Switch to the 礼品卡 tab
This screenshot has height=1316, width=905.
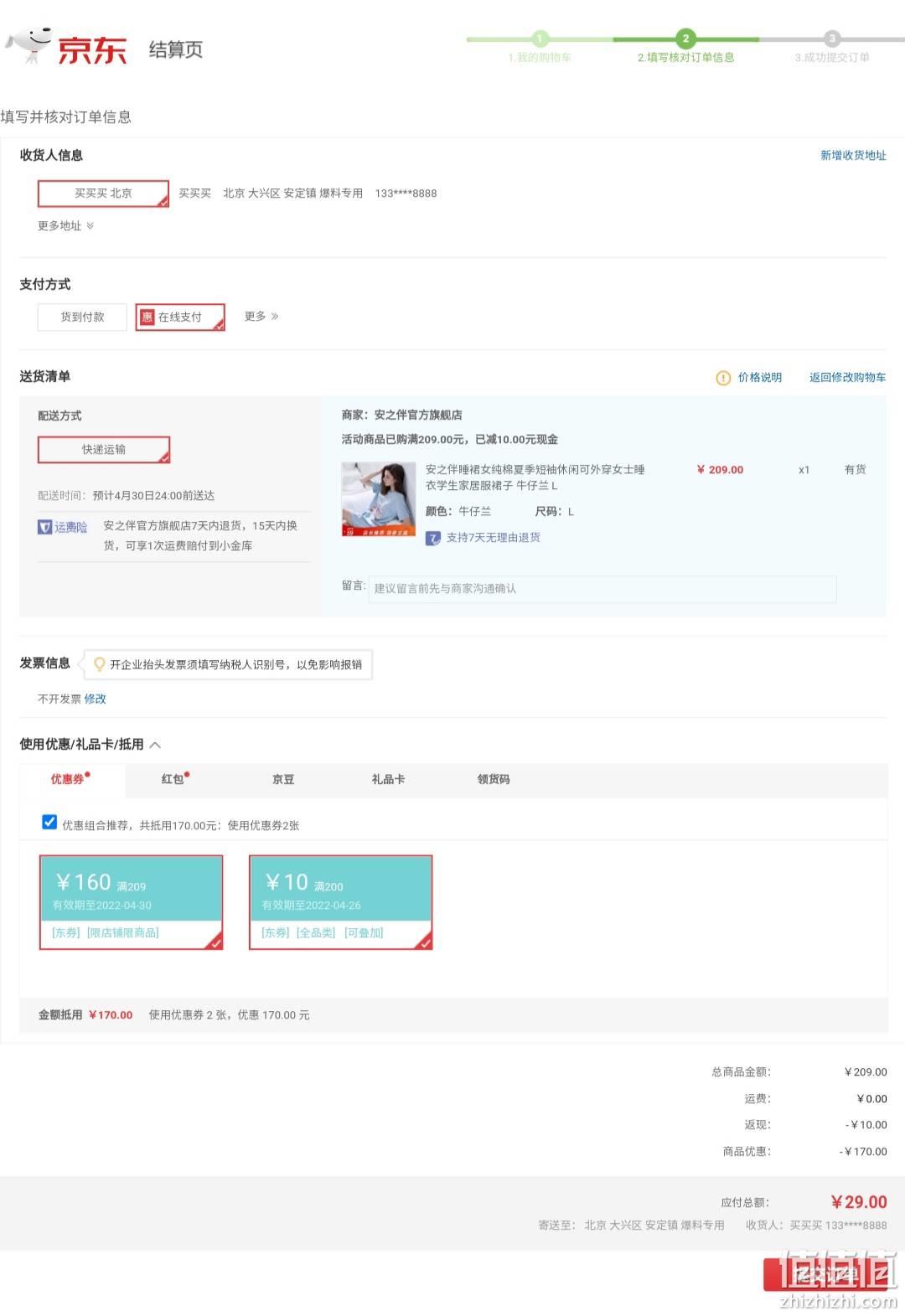coord(388,779)
